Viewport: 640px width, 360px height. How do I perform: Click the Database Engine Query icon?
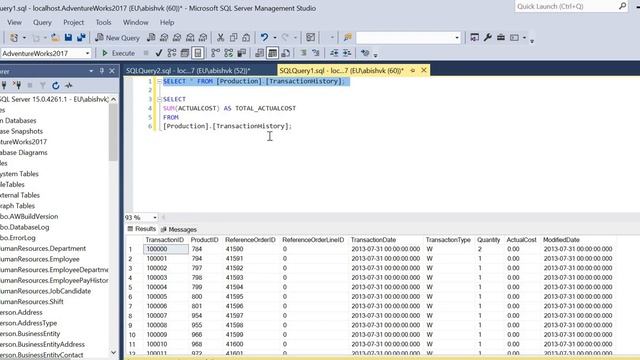point(151,38)
